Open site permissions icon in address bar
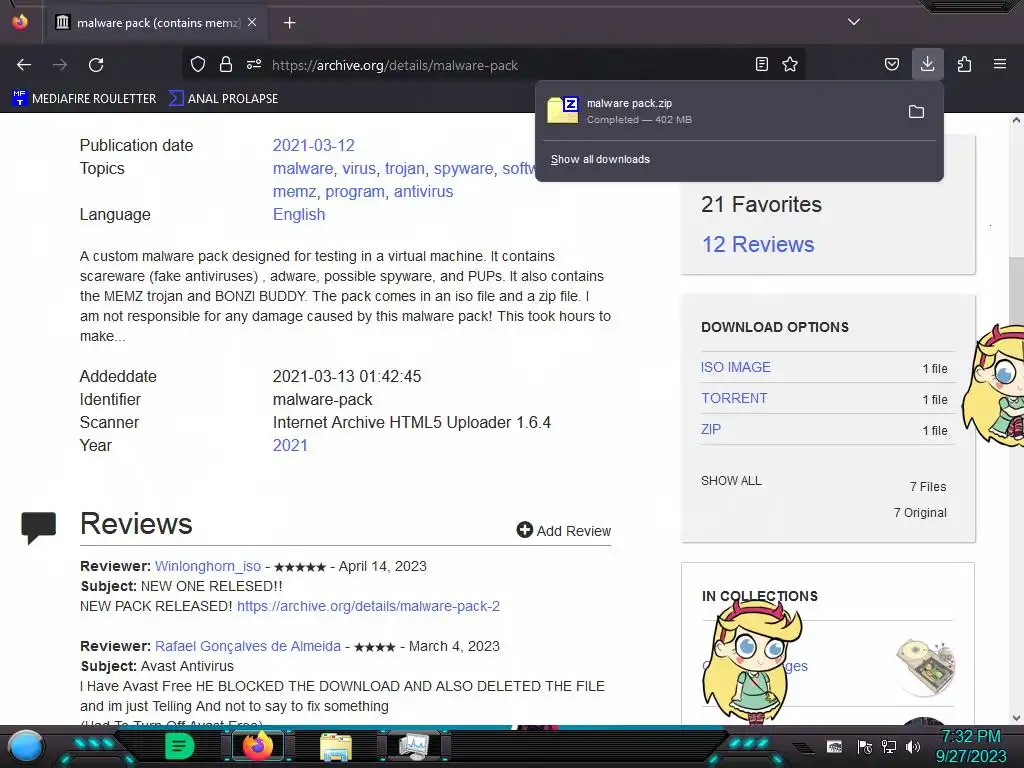 point(254,64)
